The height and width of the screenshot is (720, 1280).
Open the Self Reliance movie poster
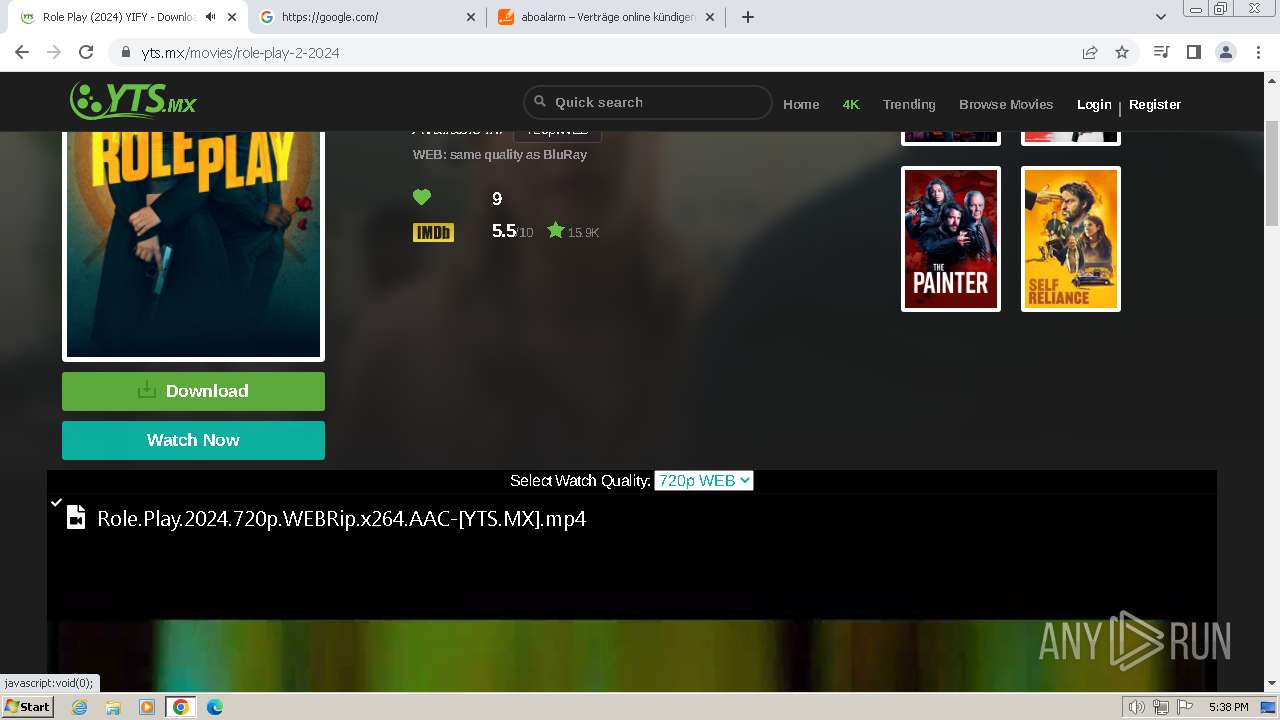(x=1071, y=239)
